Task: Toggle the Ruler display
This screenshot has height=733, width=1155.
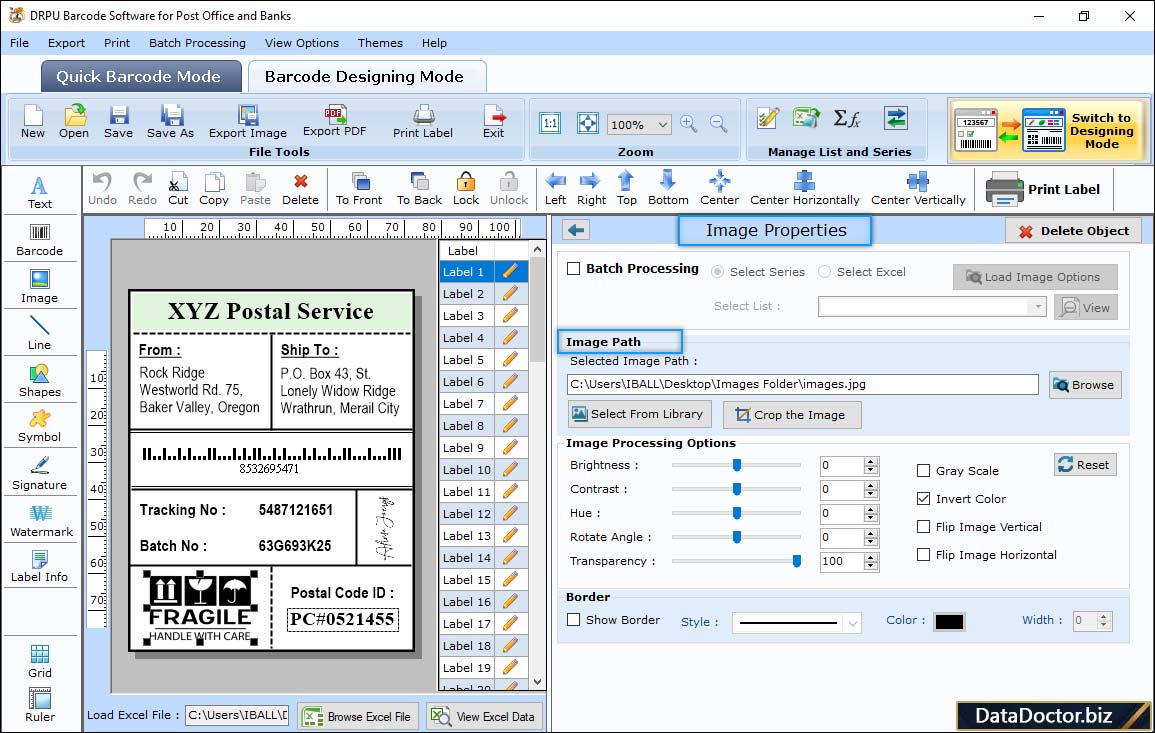Action: coord(40,705)
